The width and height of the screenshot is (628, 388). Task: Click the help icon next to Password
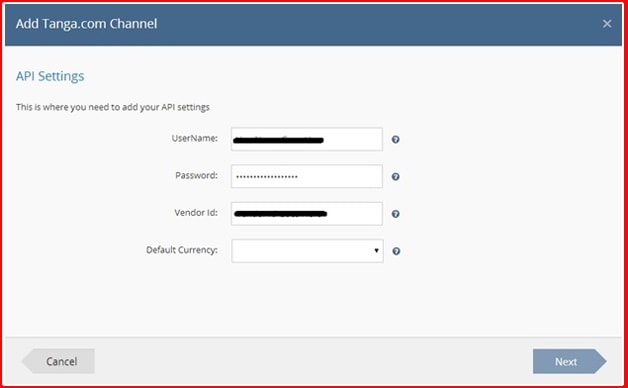[x=395, y=177]
